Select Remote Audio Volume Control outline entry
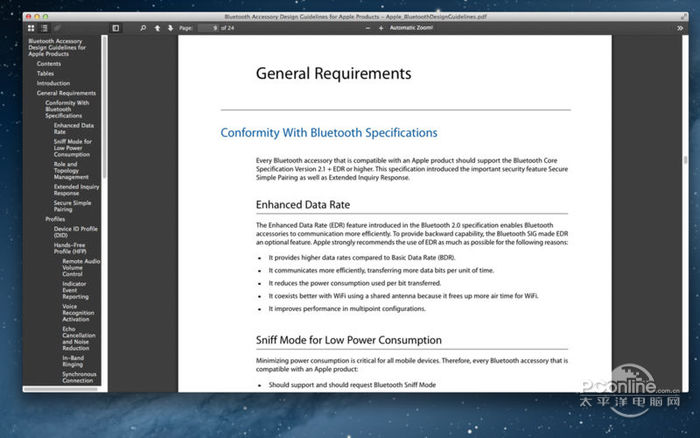This screenshot has width=700, height=438. tap(81, 267)
